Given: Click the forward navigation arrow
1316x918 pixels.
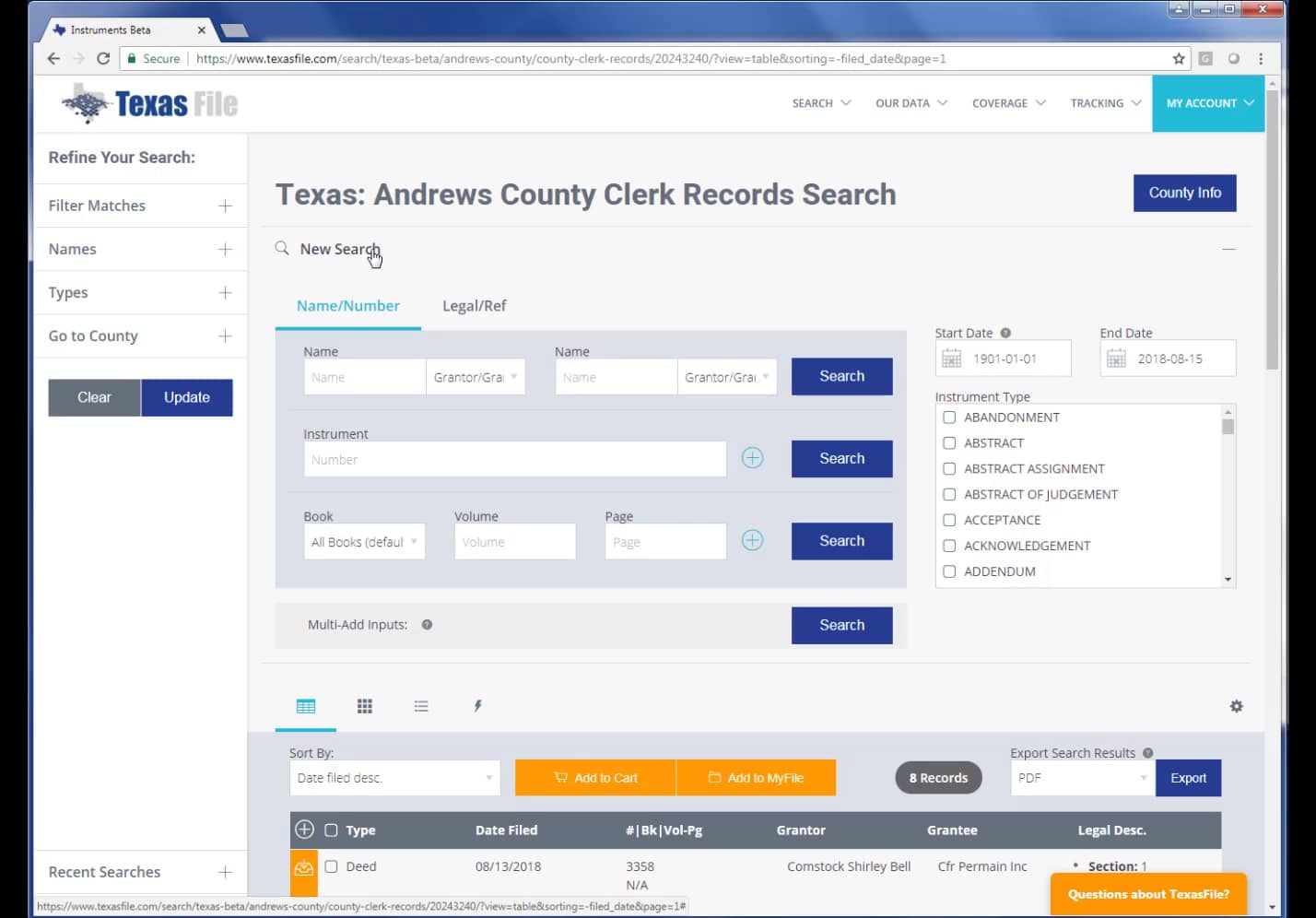Looking at the screenshot, I should coord(78,58).
